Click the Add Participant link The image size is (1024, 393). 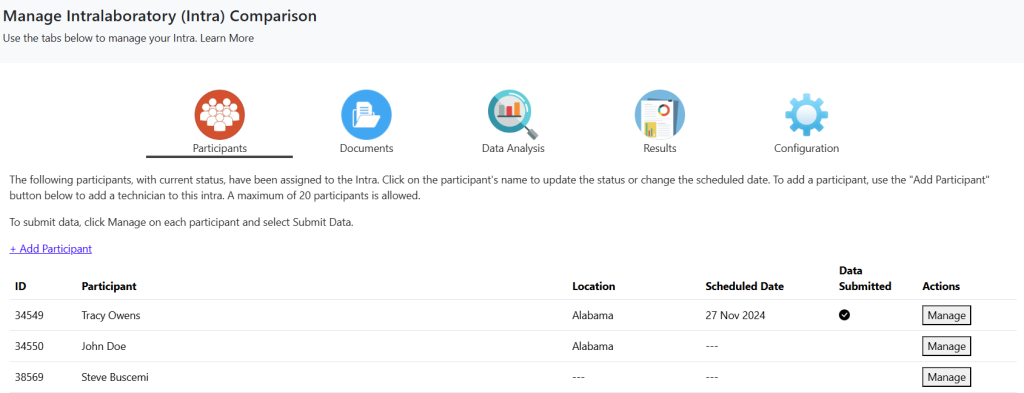tap(51, 249)
